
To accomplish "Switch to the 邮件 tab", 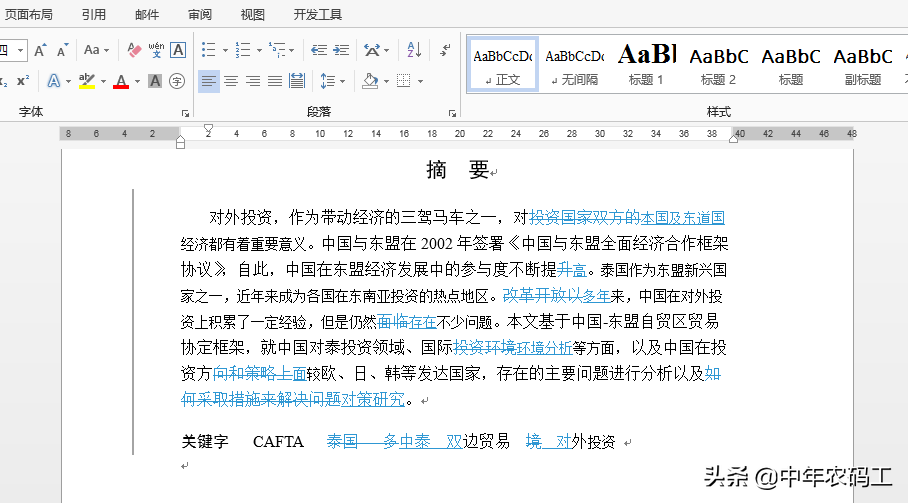I will 147,14.
